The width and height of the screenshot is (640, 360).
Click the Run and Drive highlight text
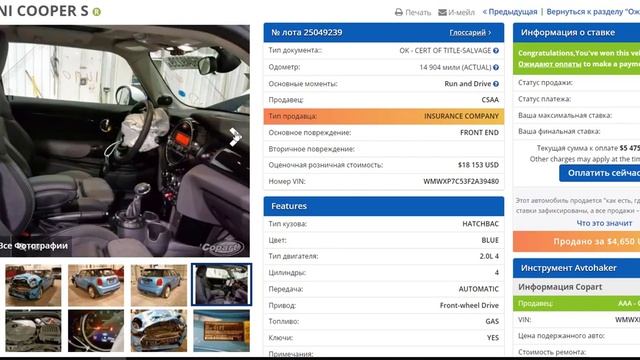point(467,84)
